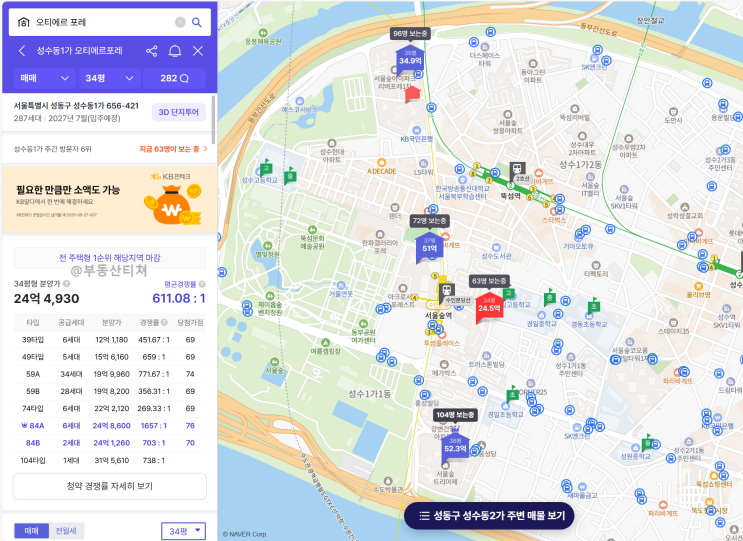743x541 pixels.
Task: Click the side panel scrollbar
Action: [x=213, y=120]
